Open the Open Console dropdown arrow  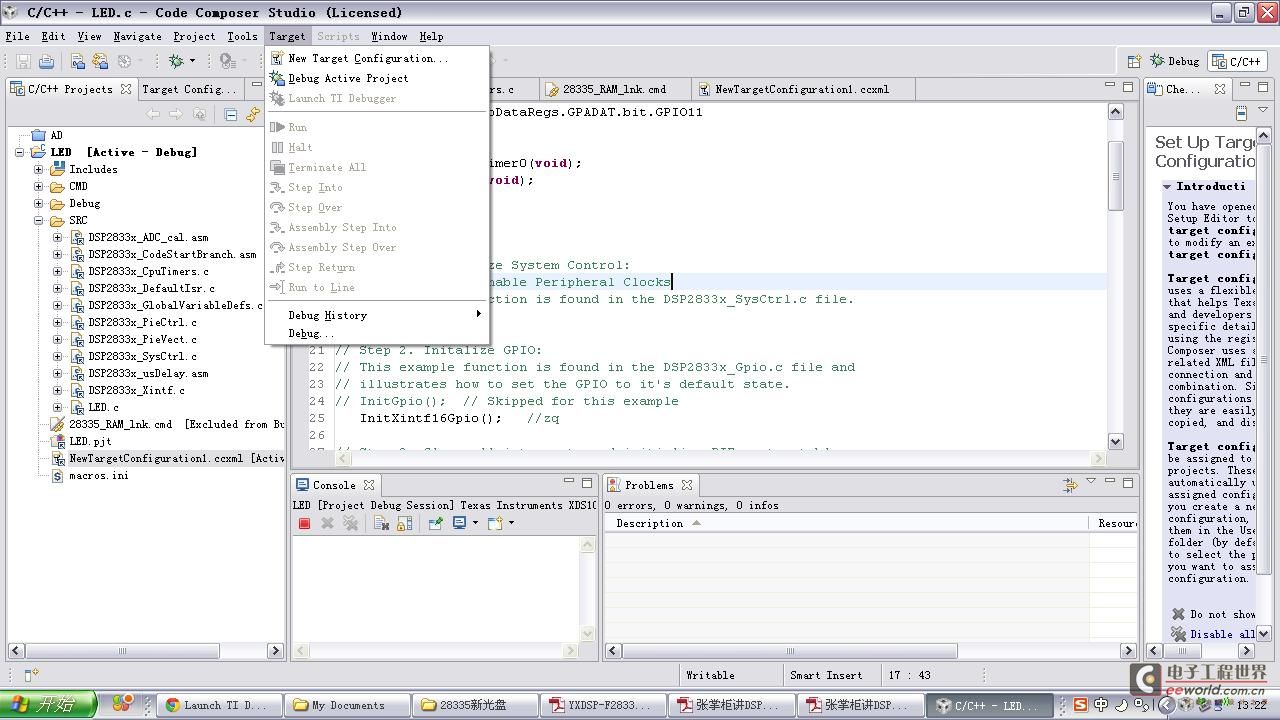511,523
